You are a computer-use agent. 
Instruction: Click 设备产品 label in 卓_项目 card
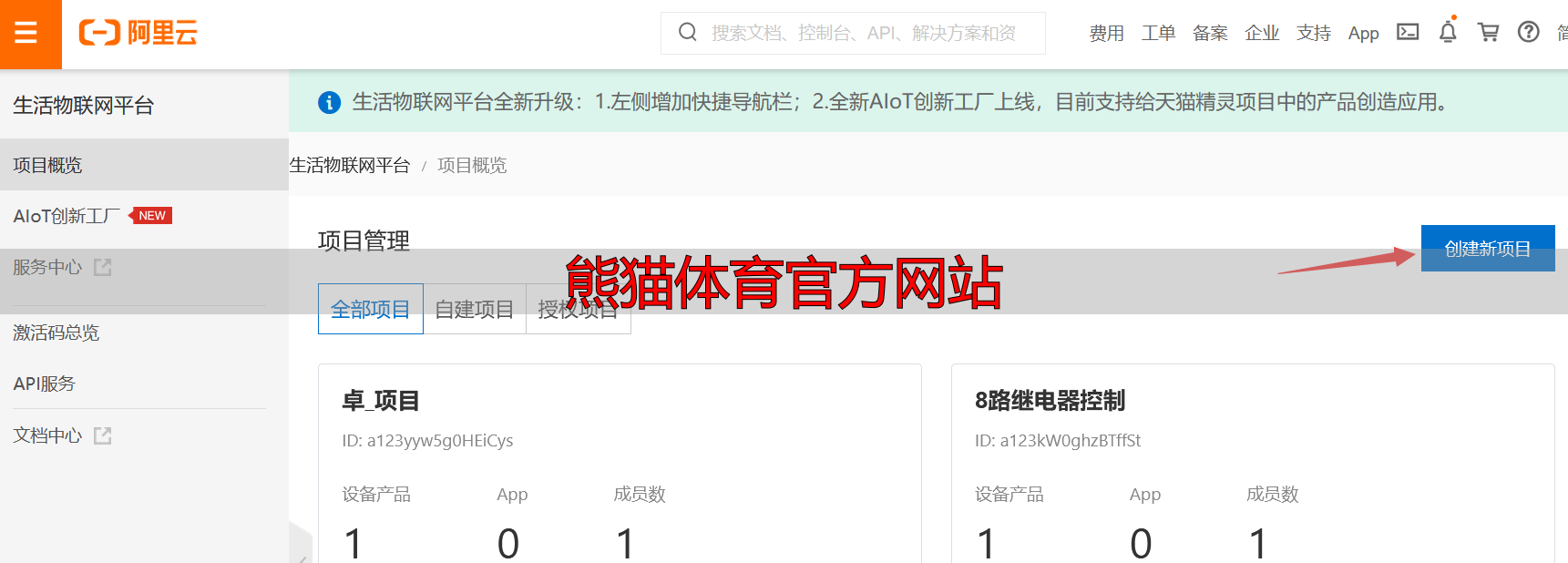point(376,494)
